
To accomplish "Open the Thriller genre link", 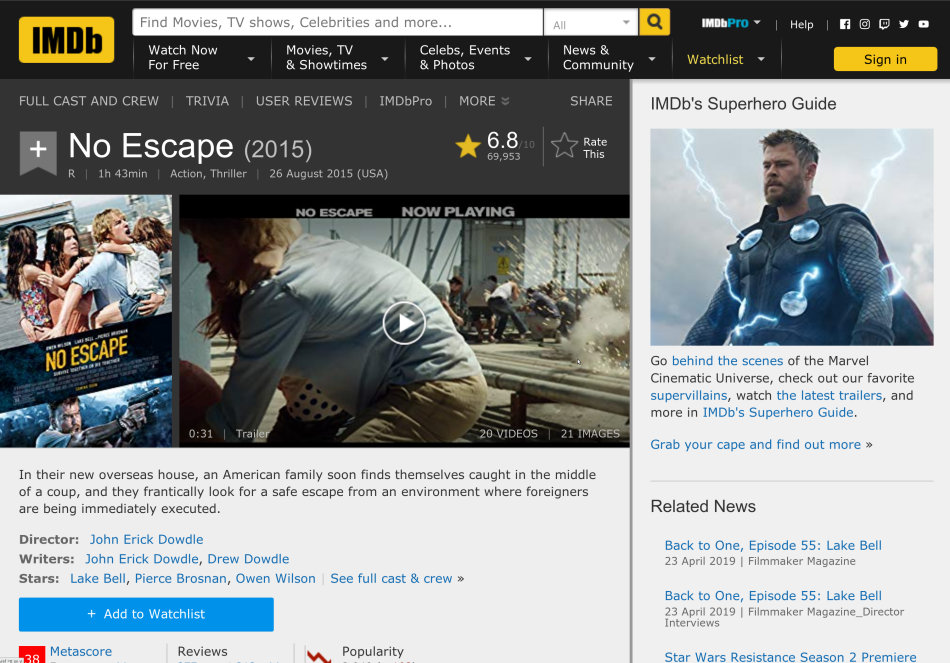I will pos(228,173).
